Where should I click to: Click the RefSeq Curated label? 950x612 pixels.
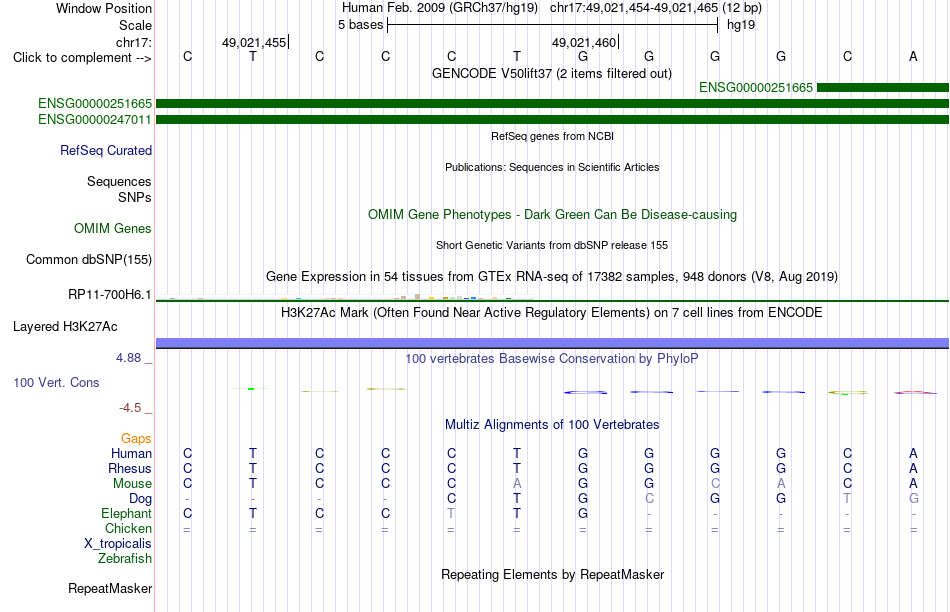point(106,150)
